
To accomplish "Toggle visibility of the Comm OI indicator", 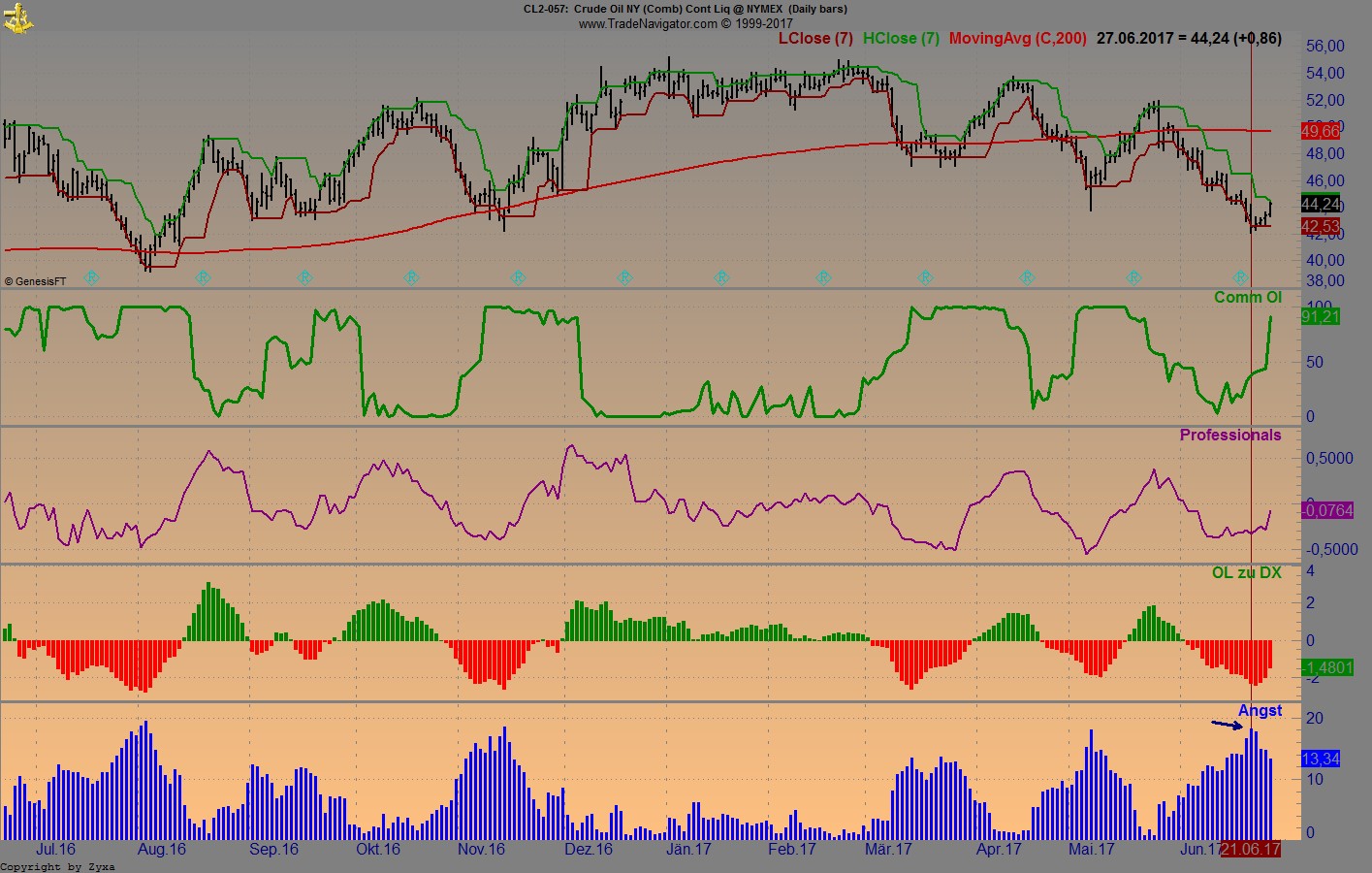I will [x=1248, y=297].
